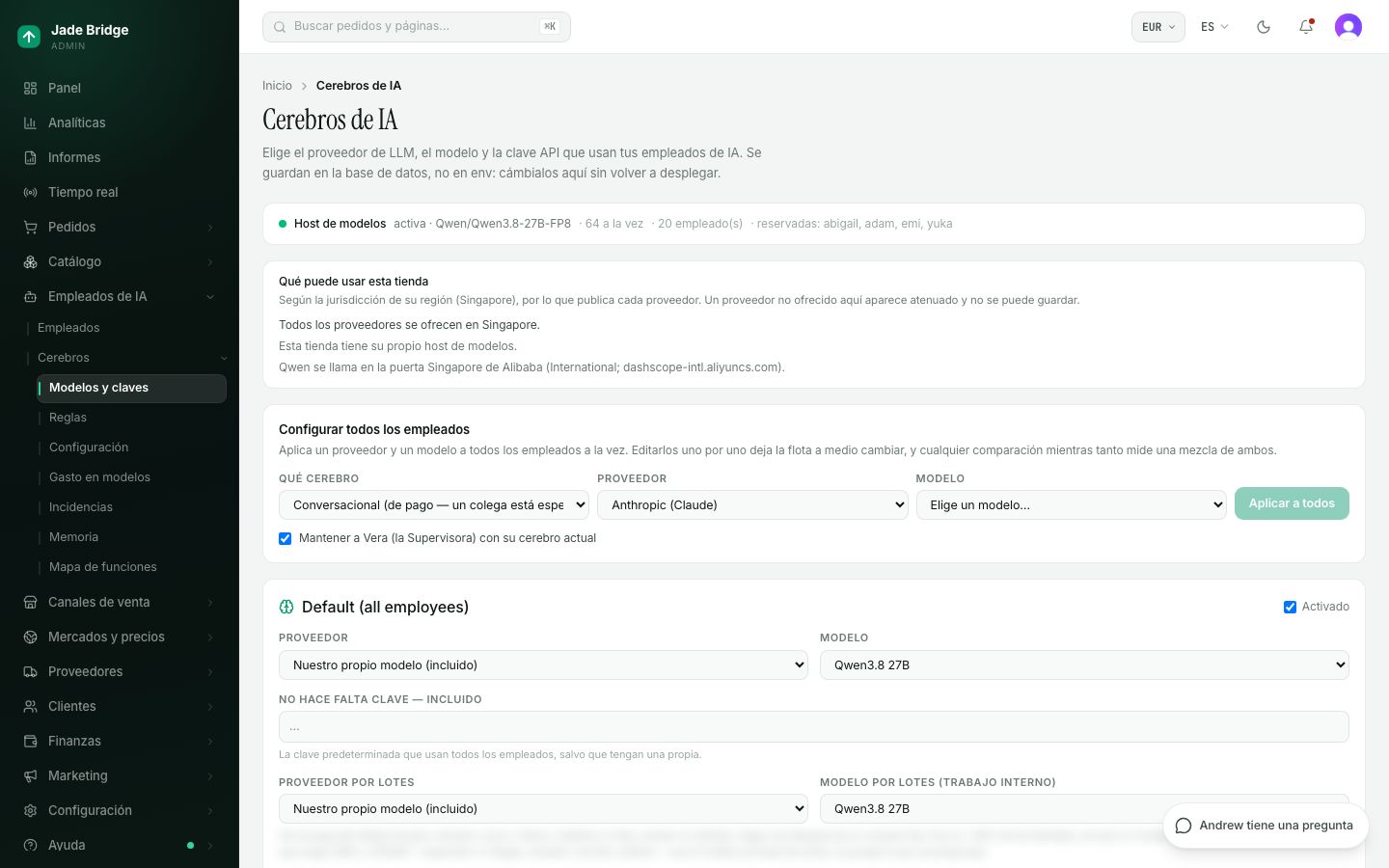1389x868 pixels.
Task: Open the Qué cerebro dropdown
Action: (x=434, y=504)
